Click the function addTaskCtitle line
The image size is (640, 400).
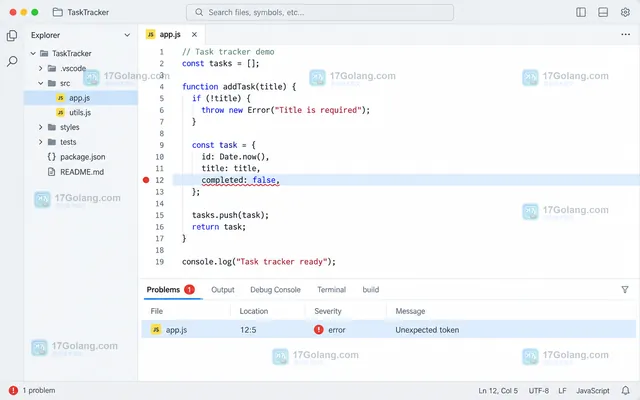pyautogui.click(x=239, y=87)
